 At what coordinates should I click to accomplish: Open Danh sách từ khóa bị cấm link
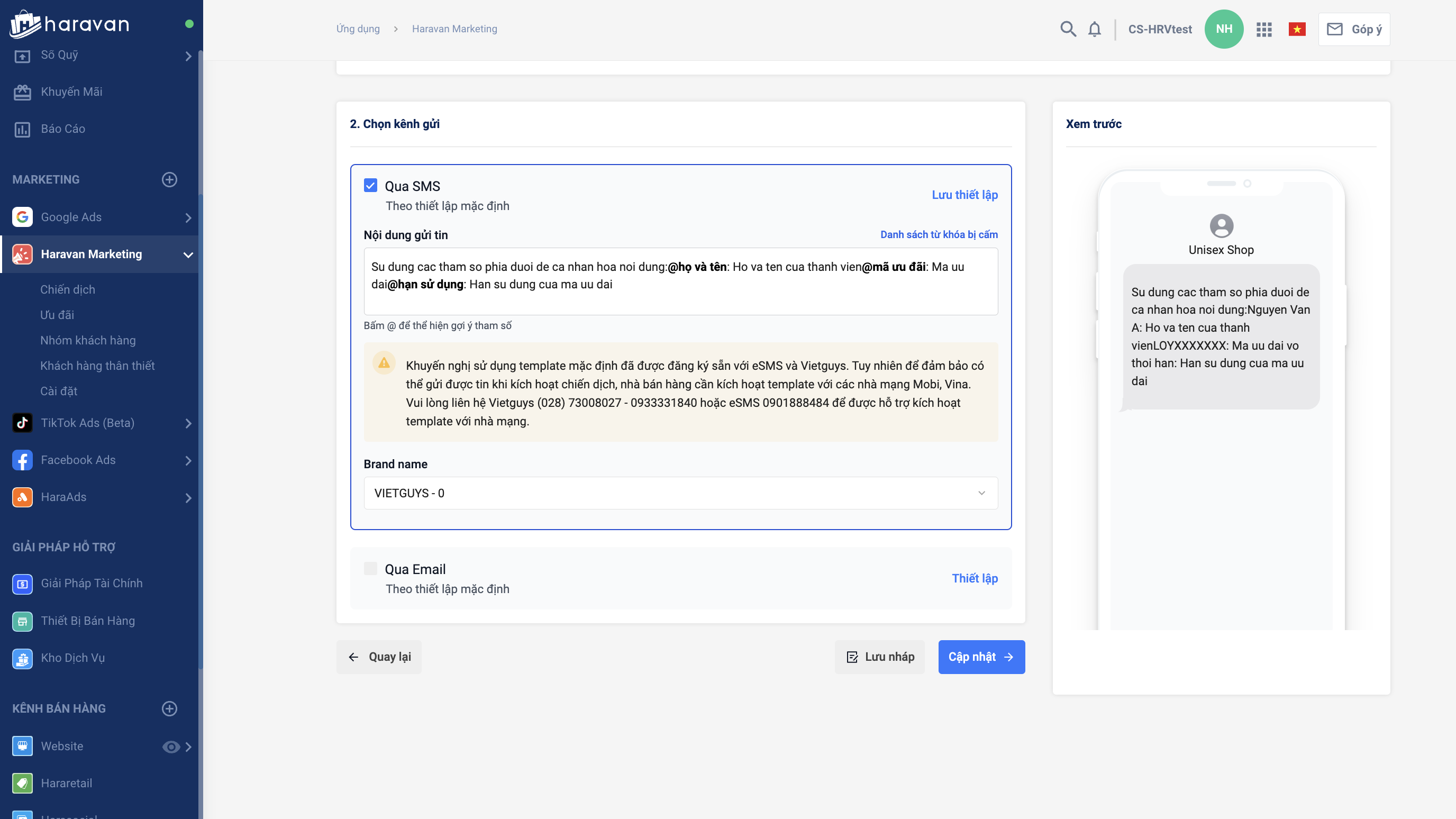point(939,234)
